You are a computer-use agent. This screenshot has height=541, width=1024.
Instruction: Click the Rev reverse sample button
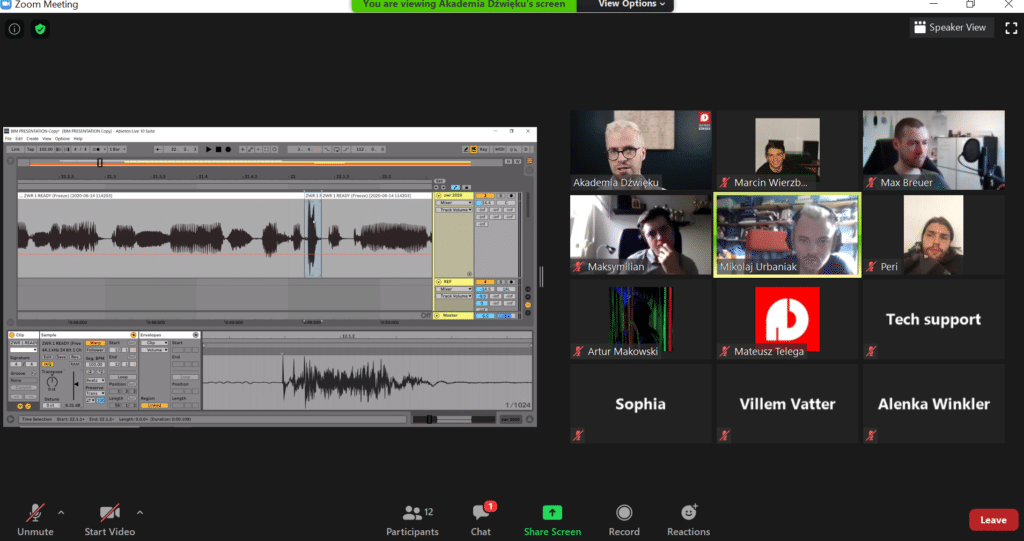(75, 357)
